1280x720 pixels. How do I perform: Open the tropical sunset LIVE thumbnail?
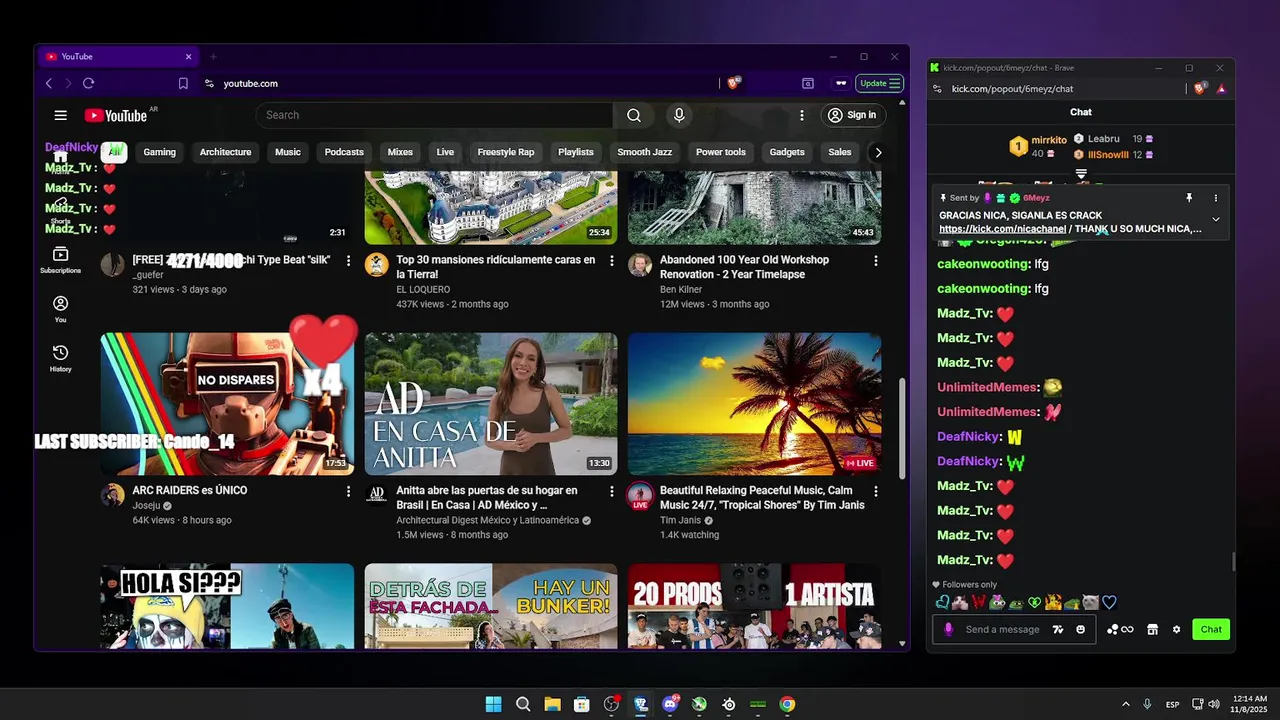(755, 404)
